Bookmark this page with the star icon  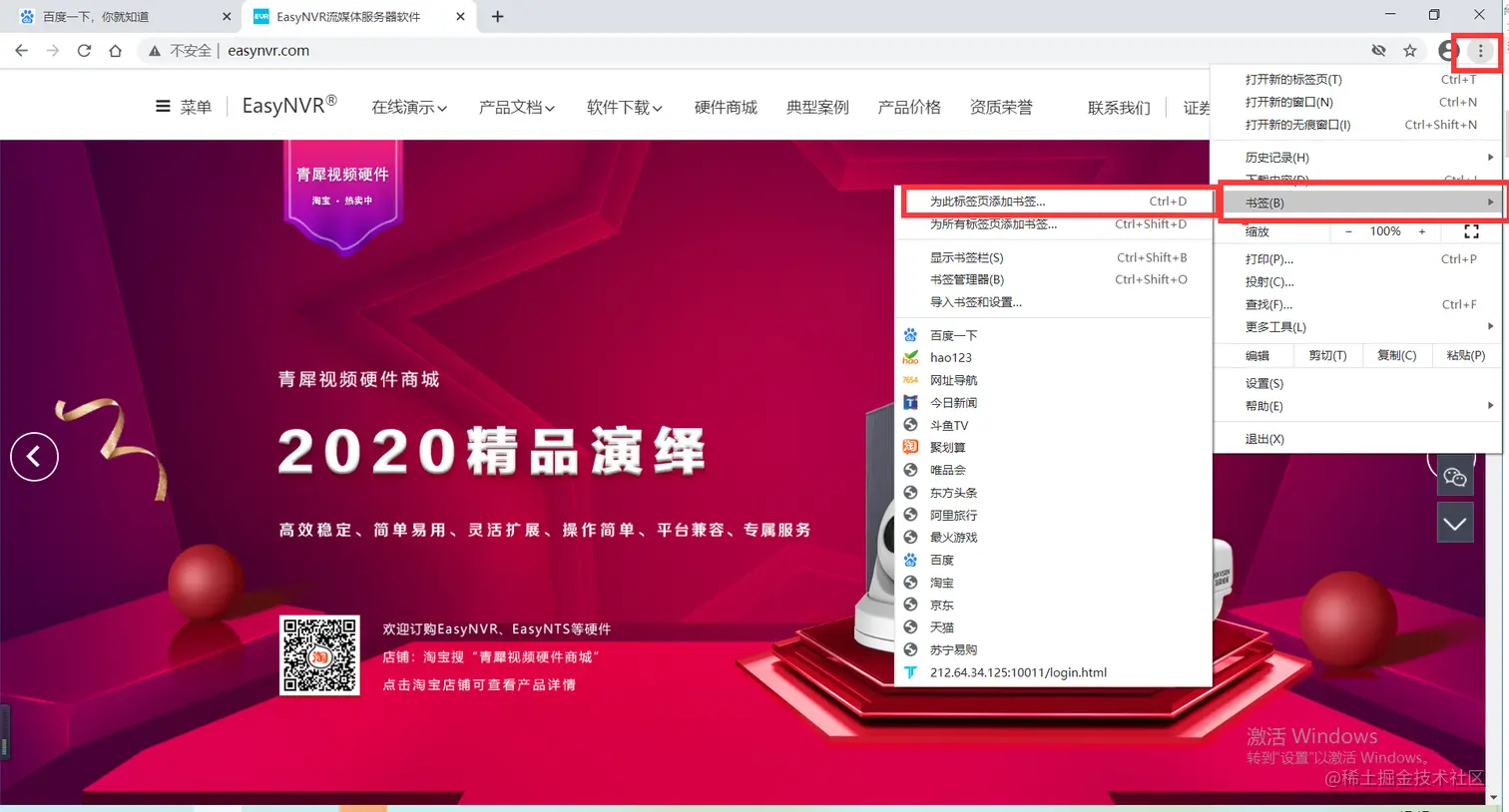(1410, 51)
